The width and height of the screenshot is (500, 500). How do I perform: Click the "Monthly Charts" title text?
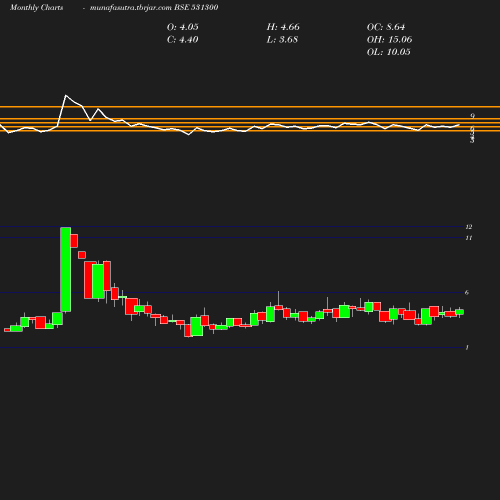pyautogui.click(x=36, y=8)
